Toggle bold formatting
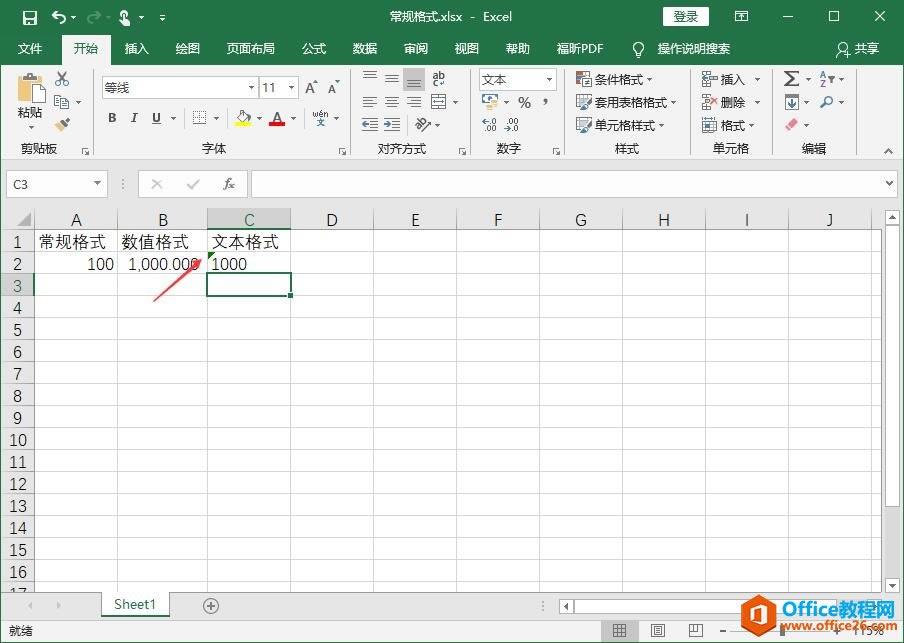904x643 pixels. click(x=112, y=118)
